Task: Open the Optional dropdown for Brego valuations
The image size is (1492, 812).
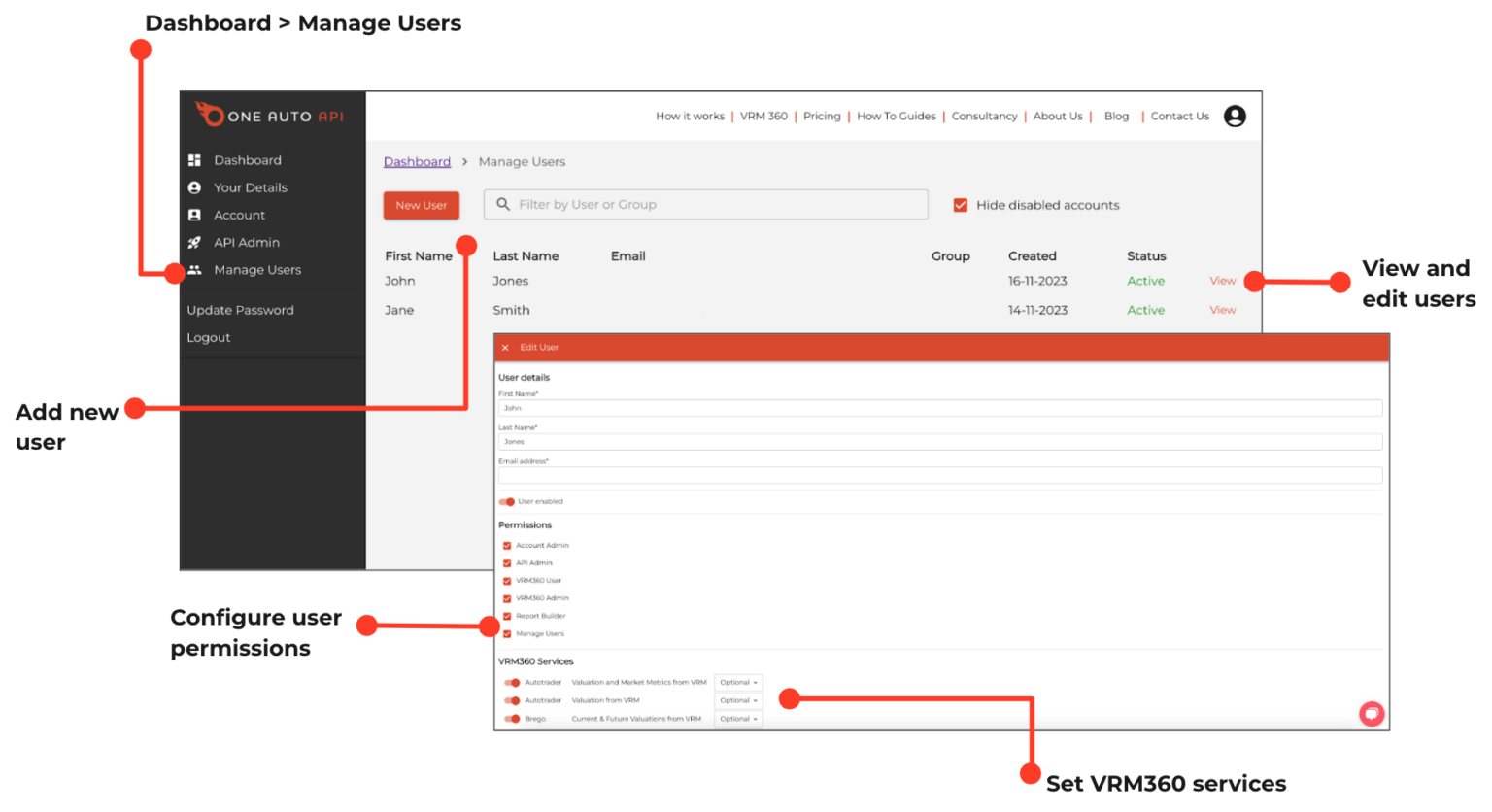Action: click(x=738, y=719)
